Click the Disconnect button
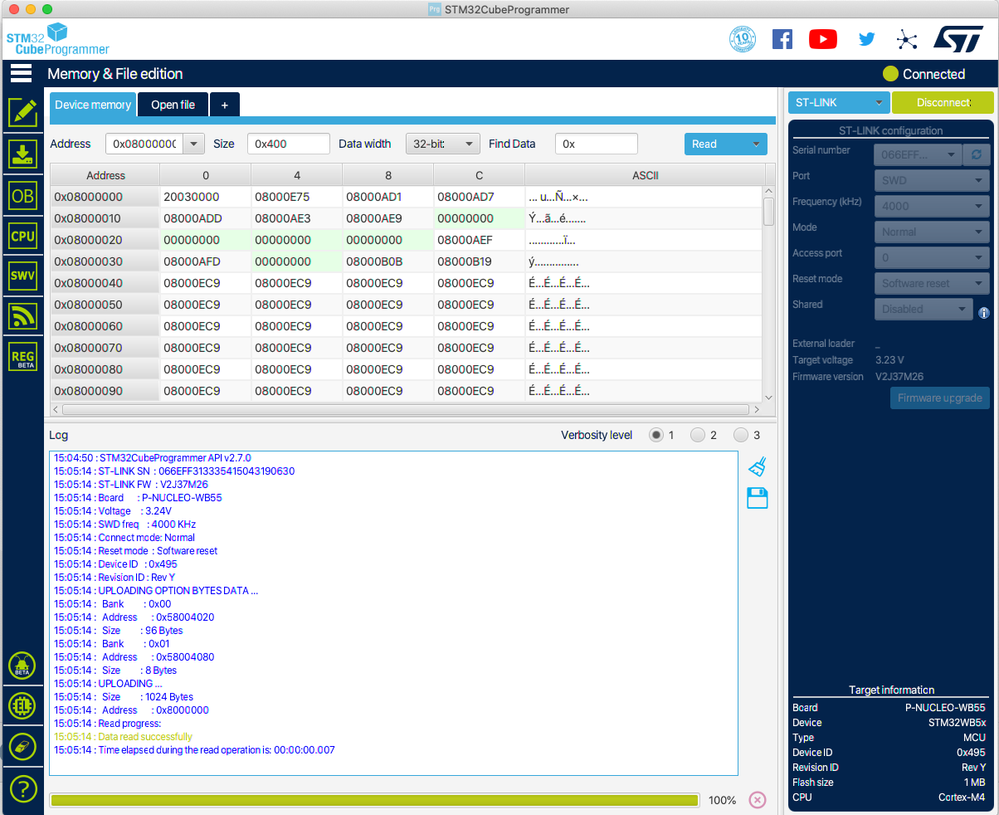The image size is (999, 815). (x=942, y=102)
